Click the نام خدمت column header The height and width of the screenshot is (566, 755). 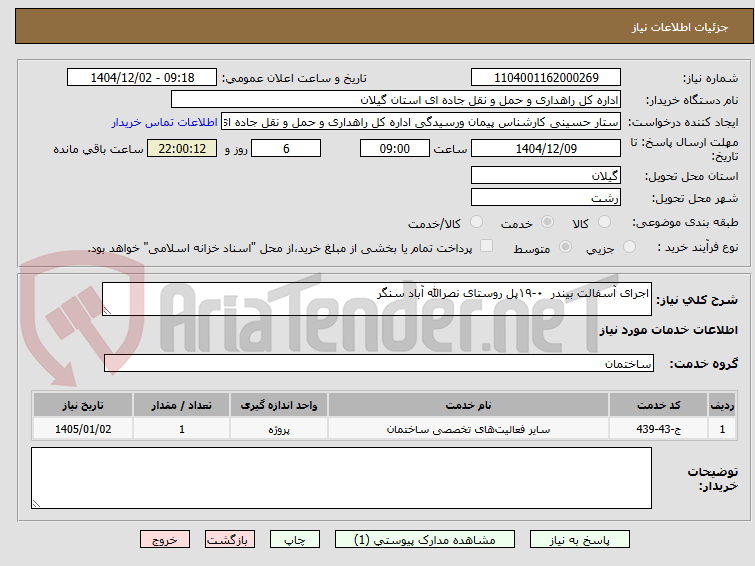pos(469,405)
